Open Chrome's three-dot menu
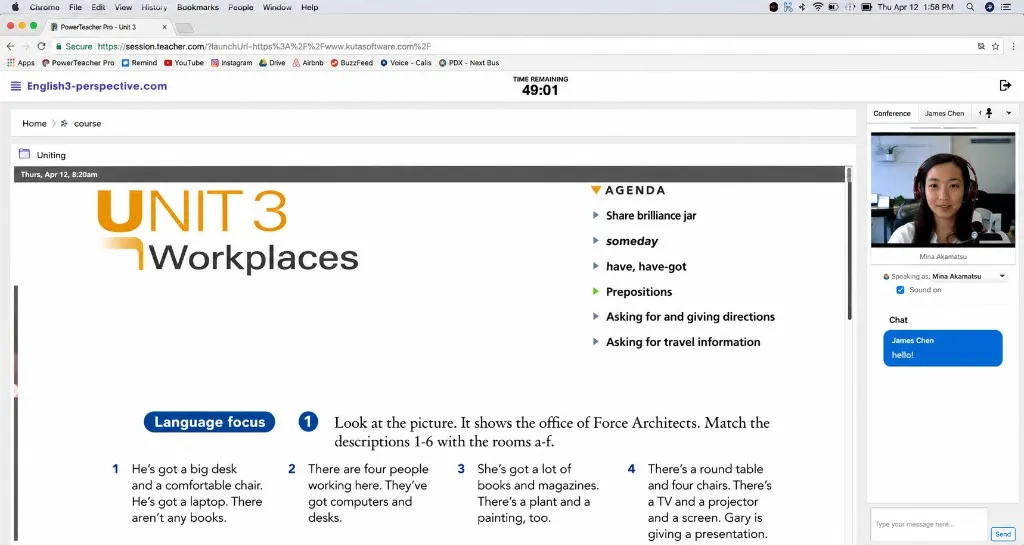 tap(1013, 46)
